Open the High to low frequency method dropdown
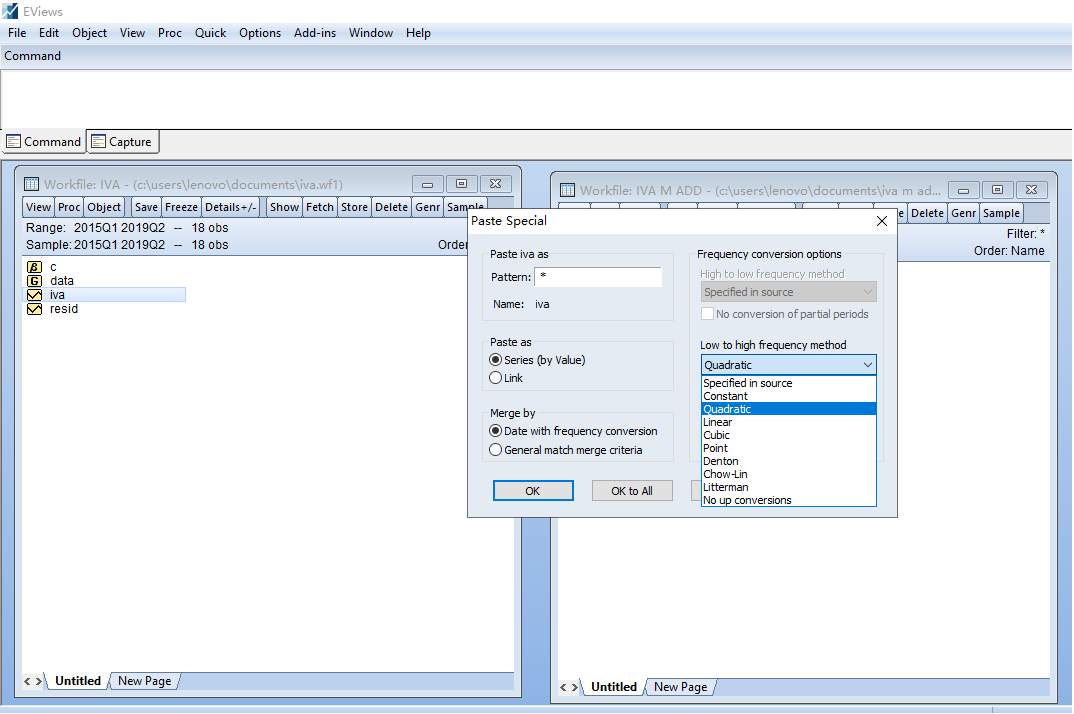Image resolution: width=1074 pixels, height=714 pixels. point(788,292)
